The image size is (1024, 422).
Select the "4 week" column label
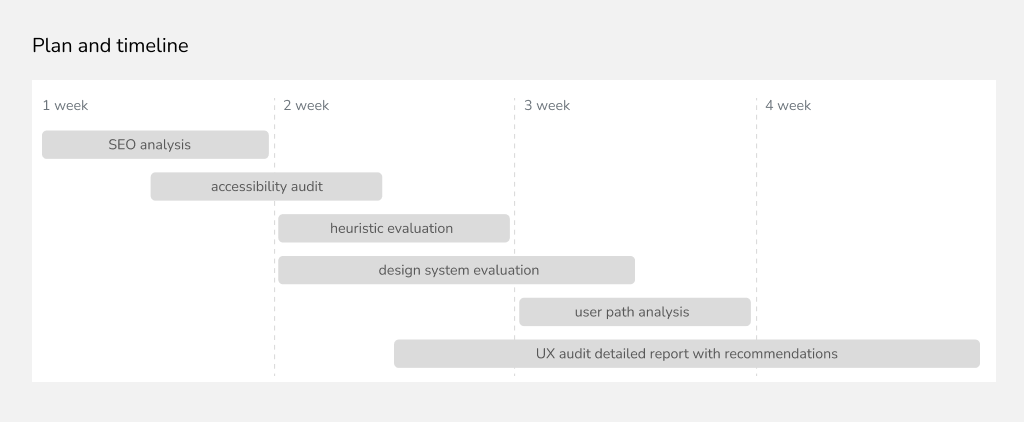coord(788,106)
